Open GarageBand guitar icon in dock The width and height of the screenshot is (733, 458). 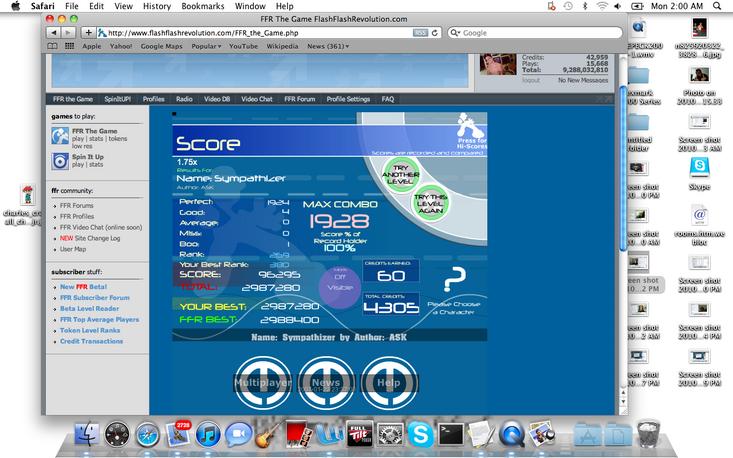pos(268,434)
